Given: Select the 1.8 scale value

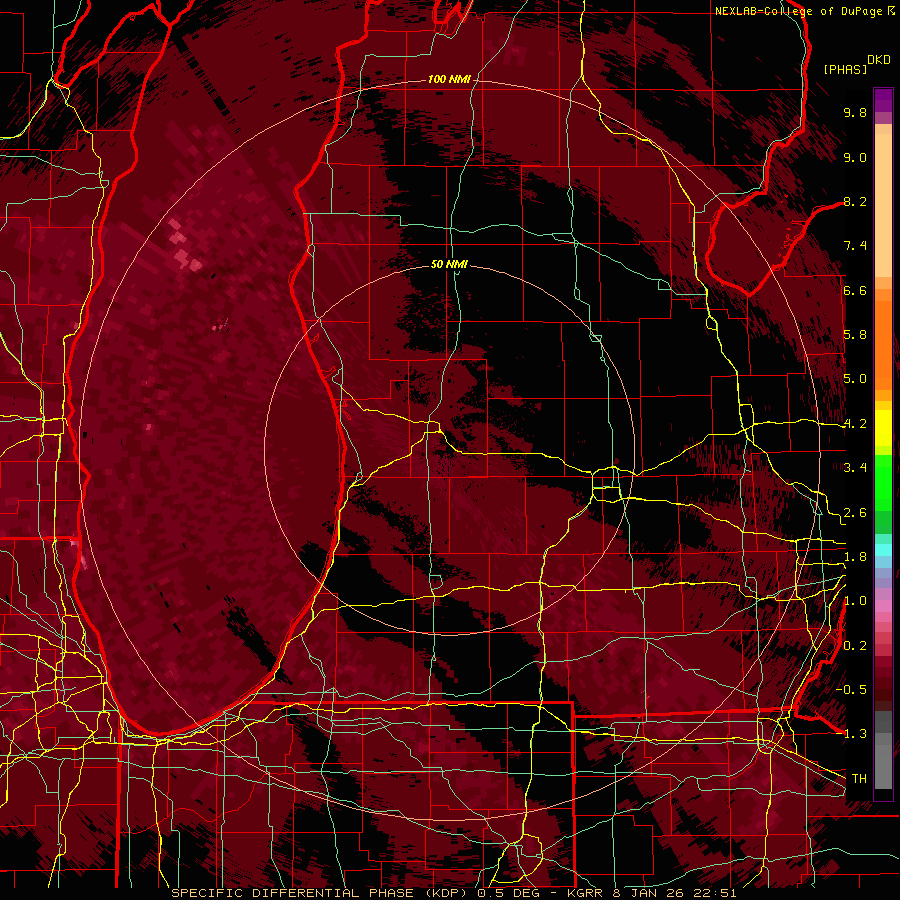Looking at the screenshot, I should (x=855, y=557).
